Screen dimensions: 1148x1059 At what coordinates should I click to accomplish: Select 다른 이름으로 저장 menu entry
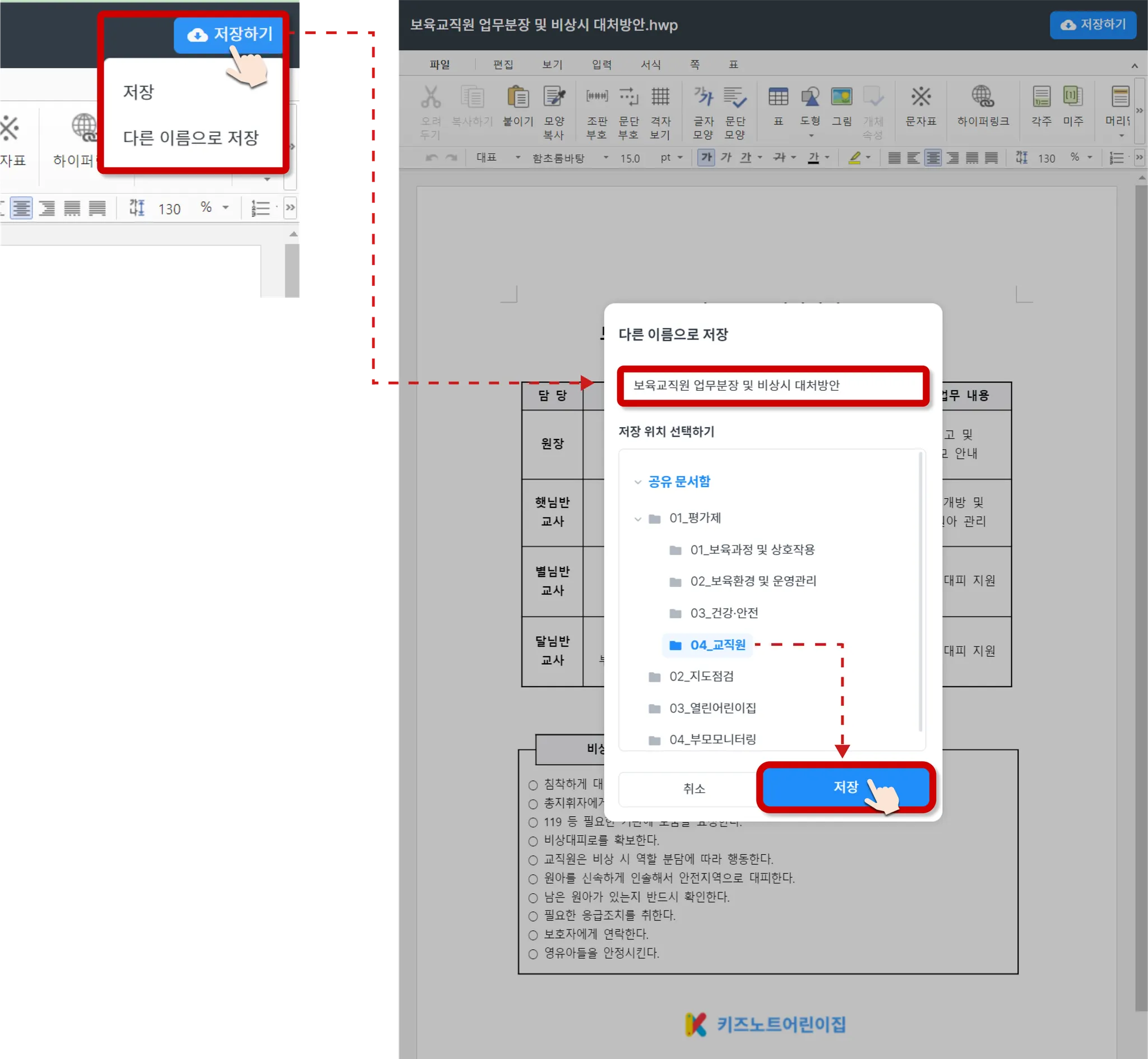click(191, 137)
